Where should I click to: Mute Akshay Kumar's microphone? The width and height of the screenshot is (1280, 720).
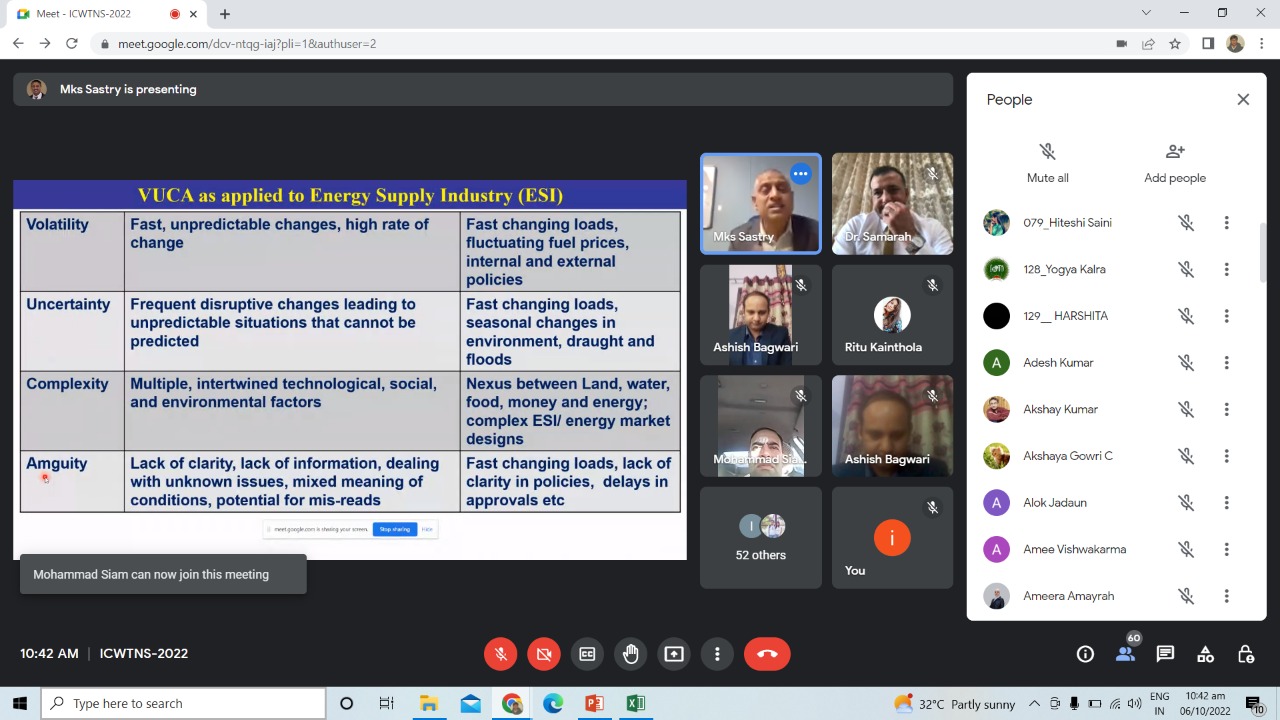coord(1186,410)
